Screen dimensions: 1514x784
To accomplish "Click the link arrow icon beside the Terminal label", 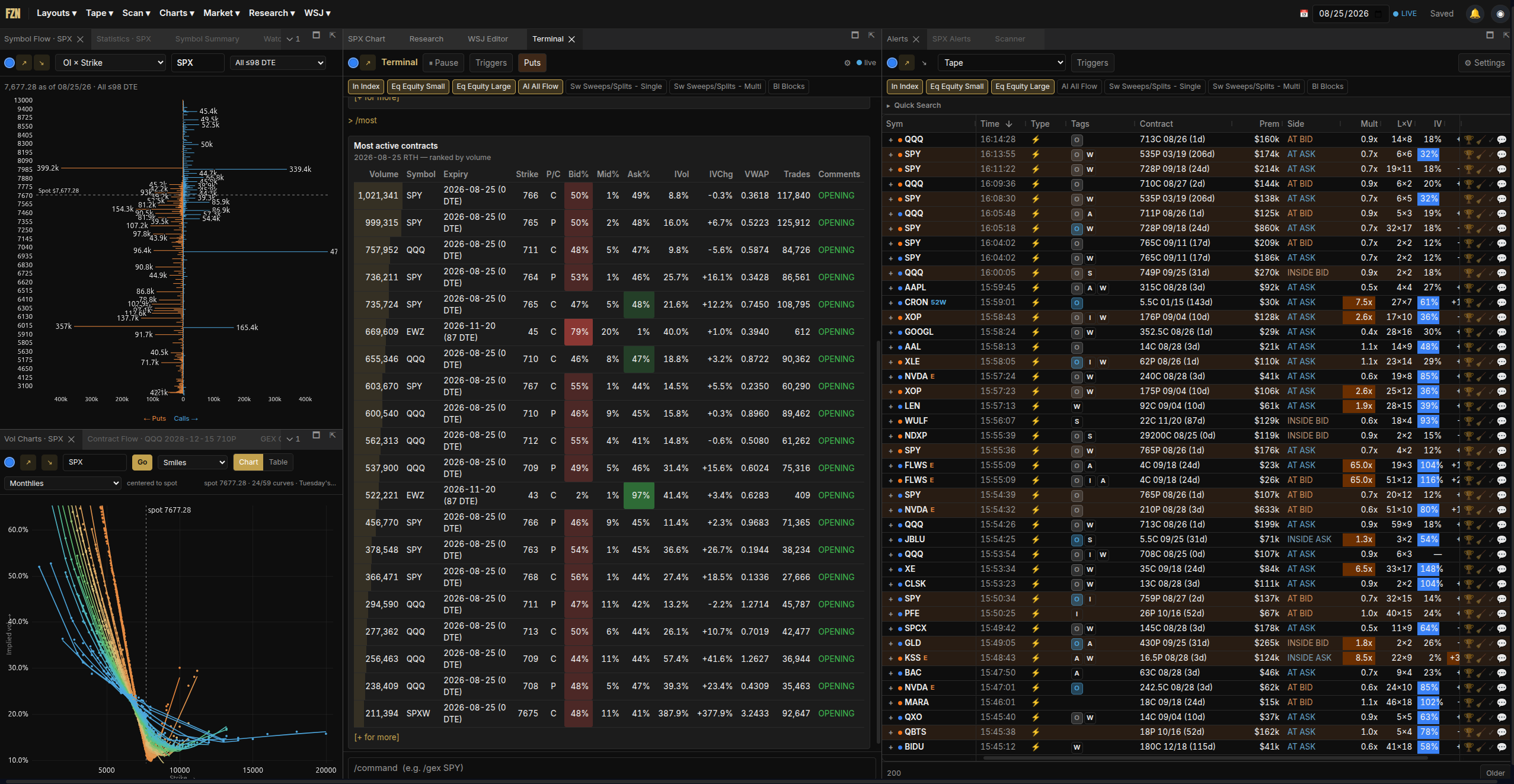I will pyautogui.click(x=368, y=63).
